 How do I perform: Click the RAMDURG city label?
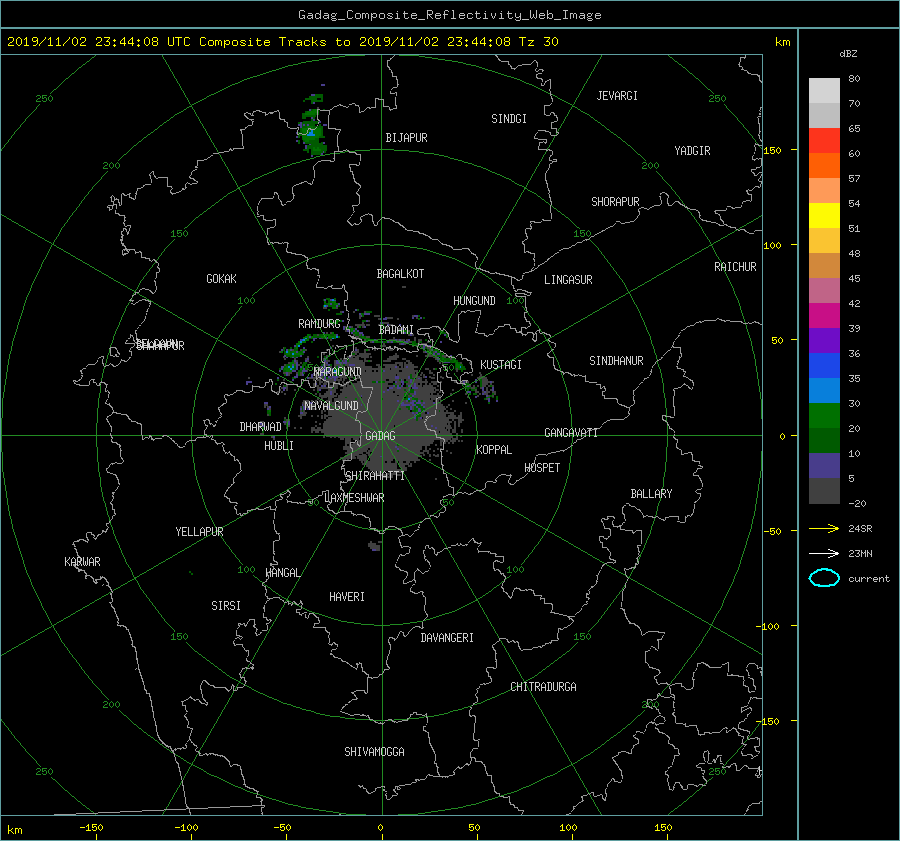[319, 324]
